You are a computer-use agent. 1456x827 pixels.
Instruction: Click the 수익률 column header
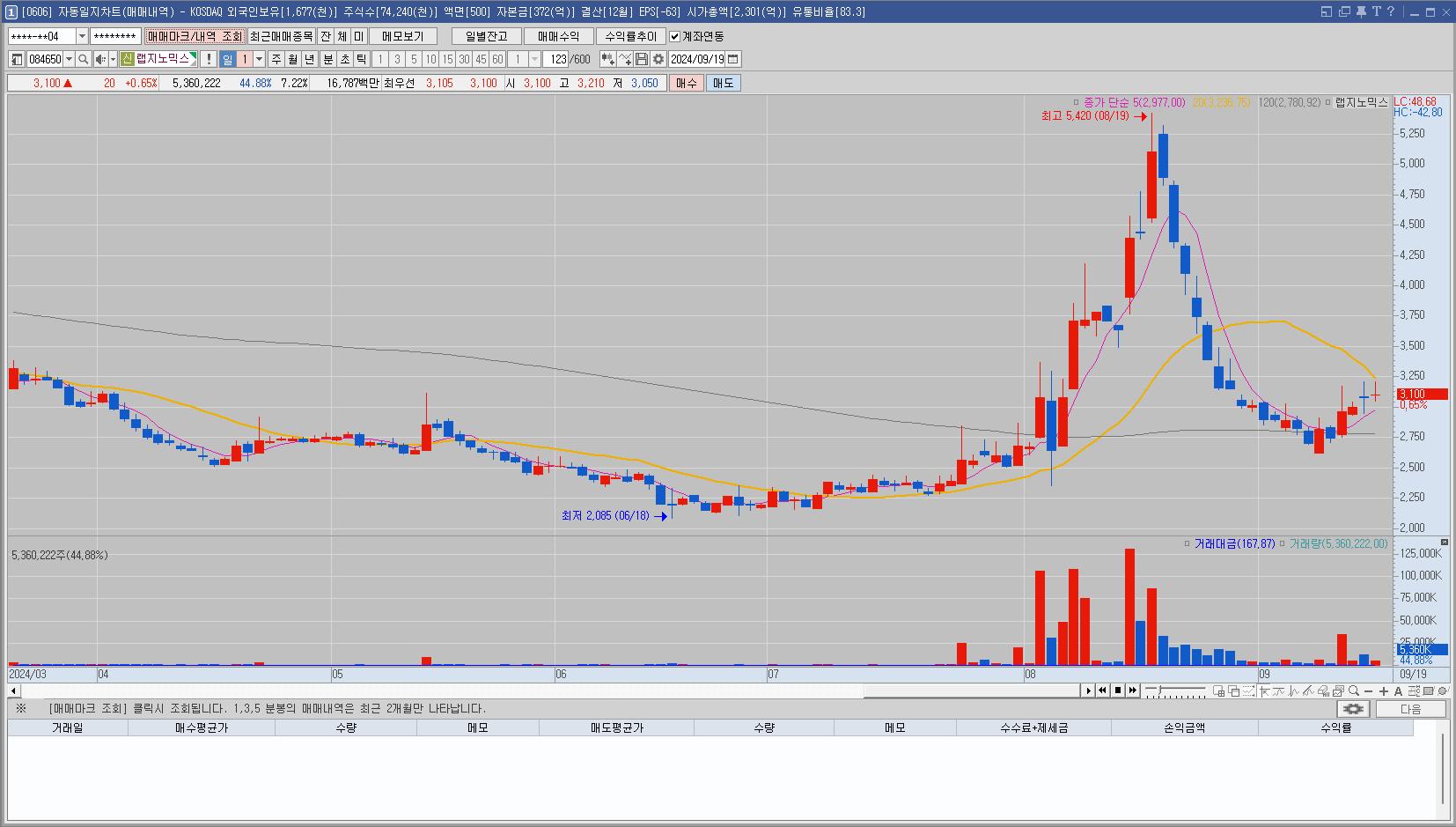(x=1335, y=727)
